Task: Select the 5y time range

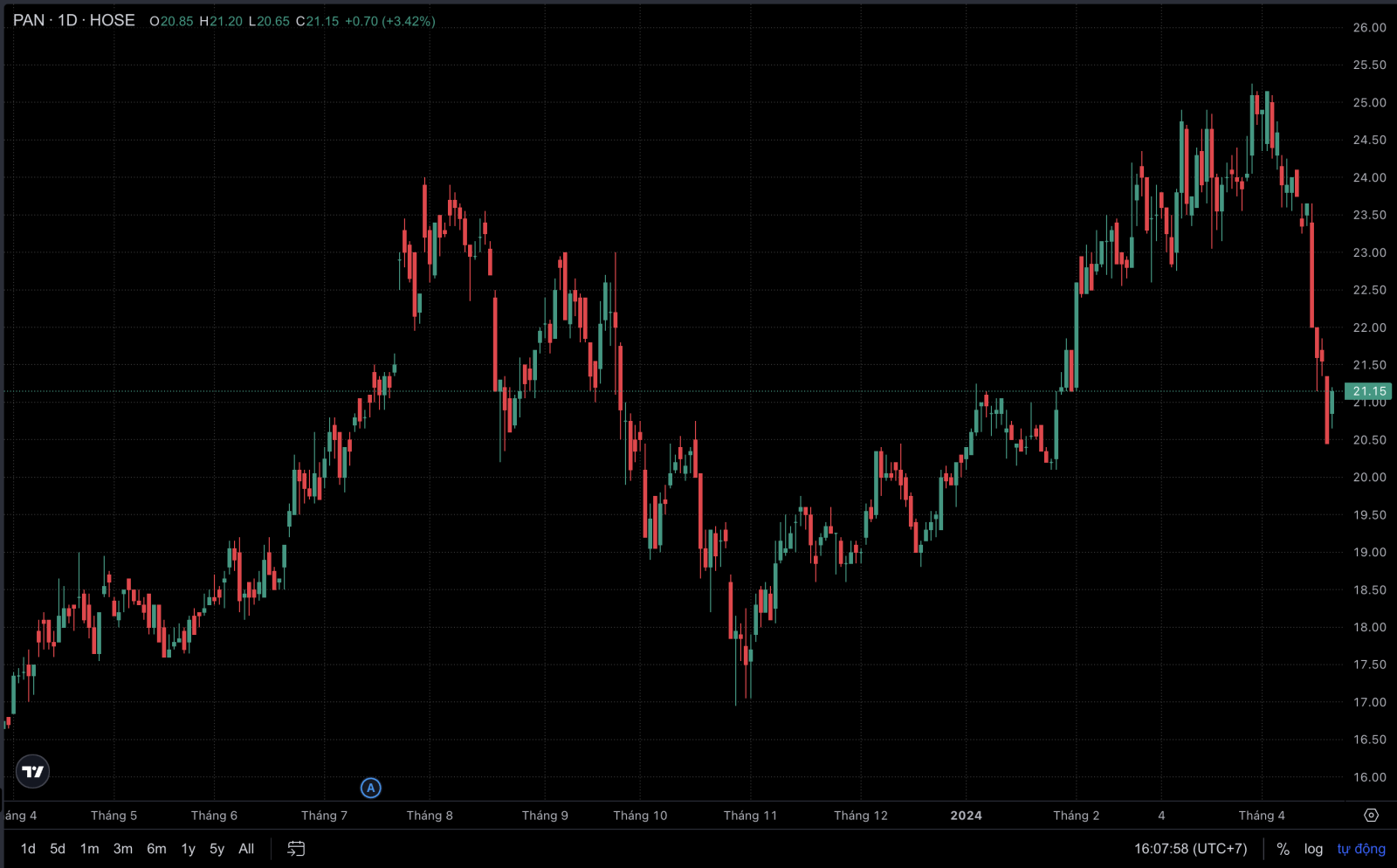Action: tap(217, 849)
